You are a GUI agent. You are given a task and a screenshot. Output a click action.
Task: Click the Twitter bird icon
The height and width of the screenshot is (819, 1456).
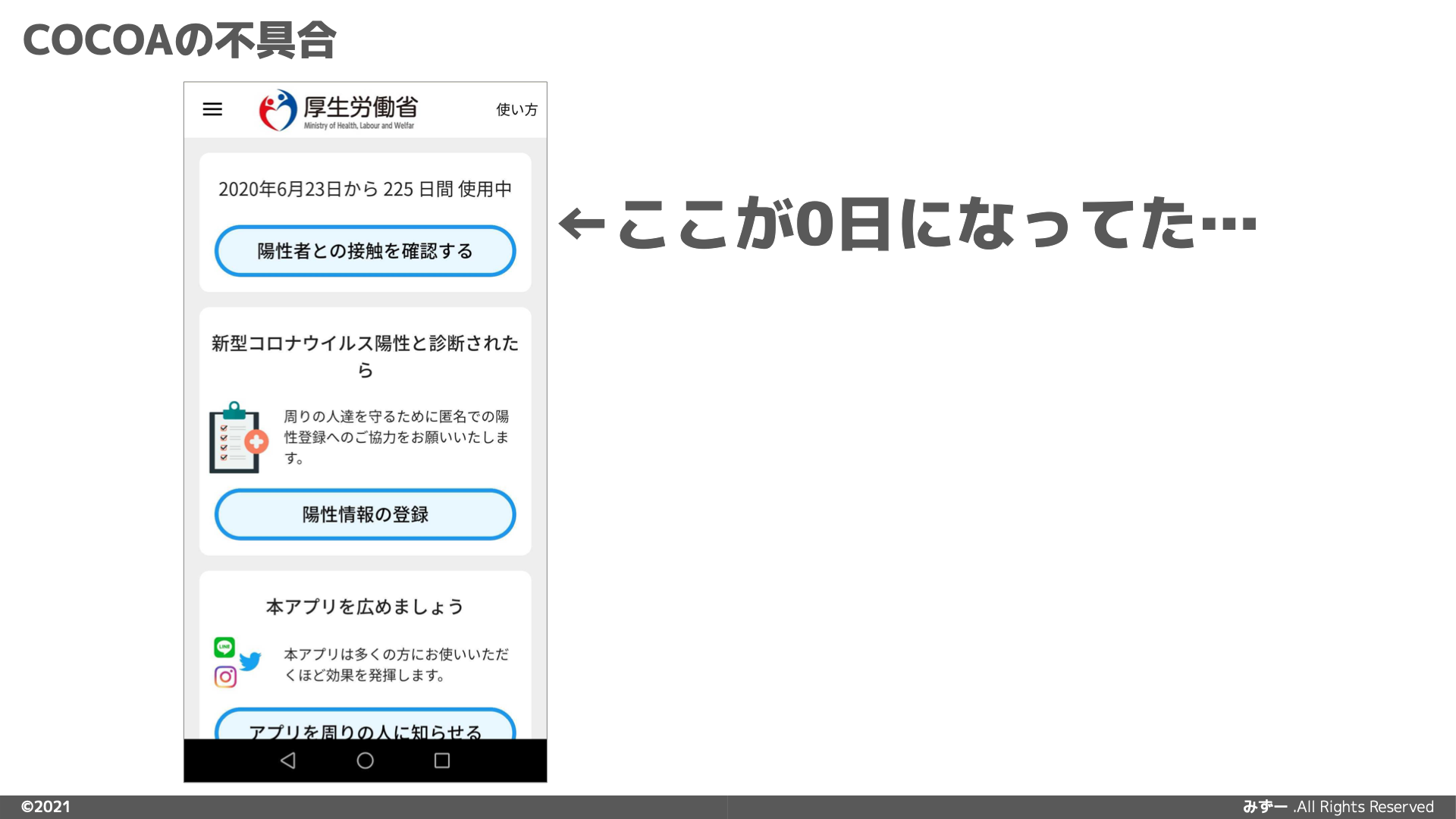click(x=250, y=661)
